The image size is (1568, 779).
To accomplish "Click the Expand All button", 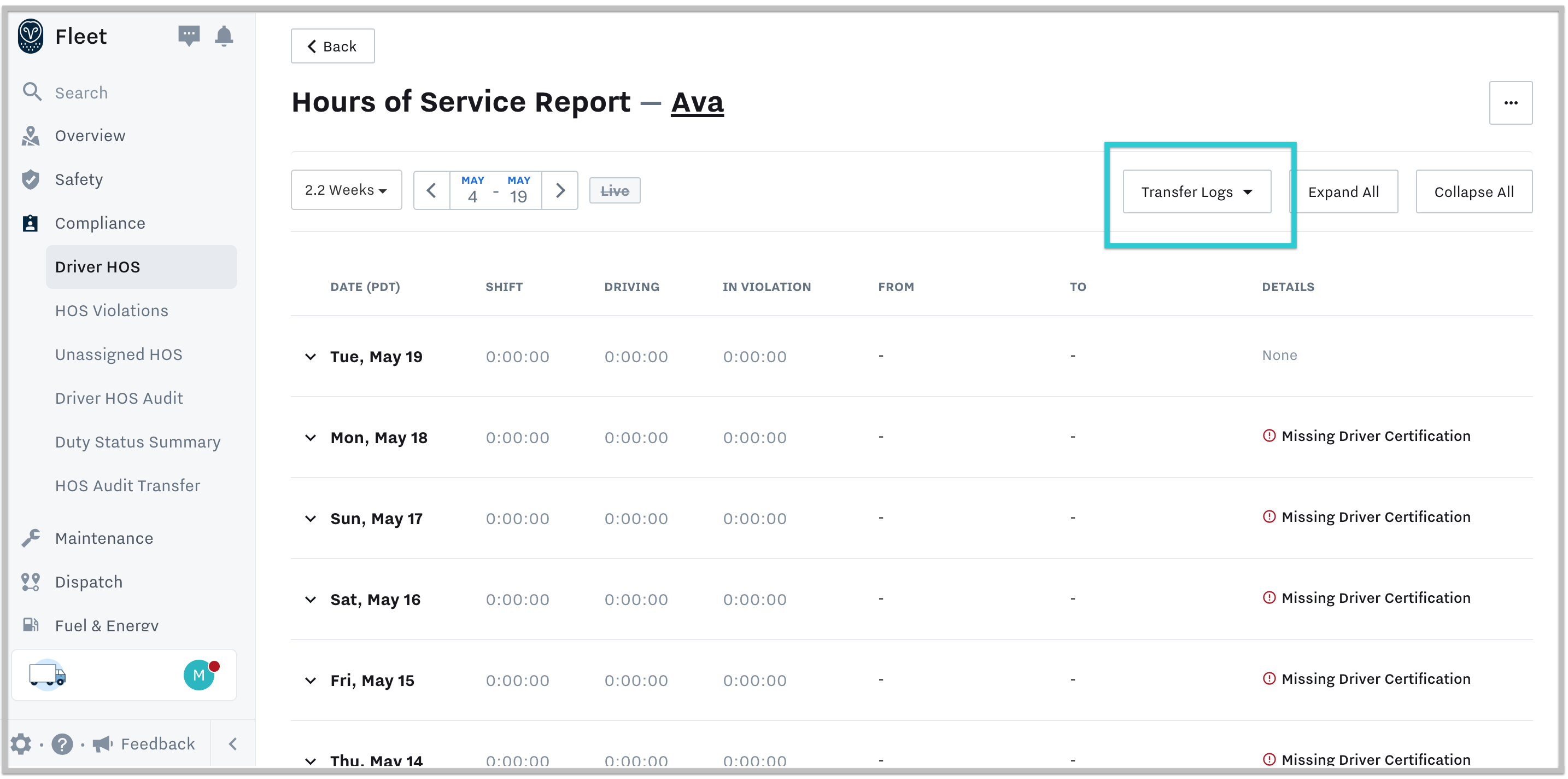I will pos(1344,191).
